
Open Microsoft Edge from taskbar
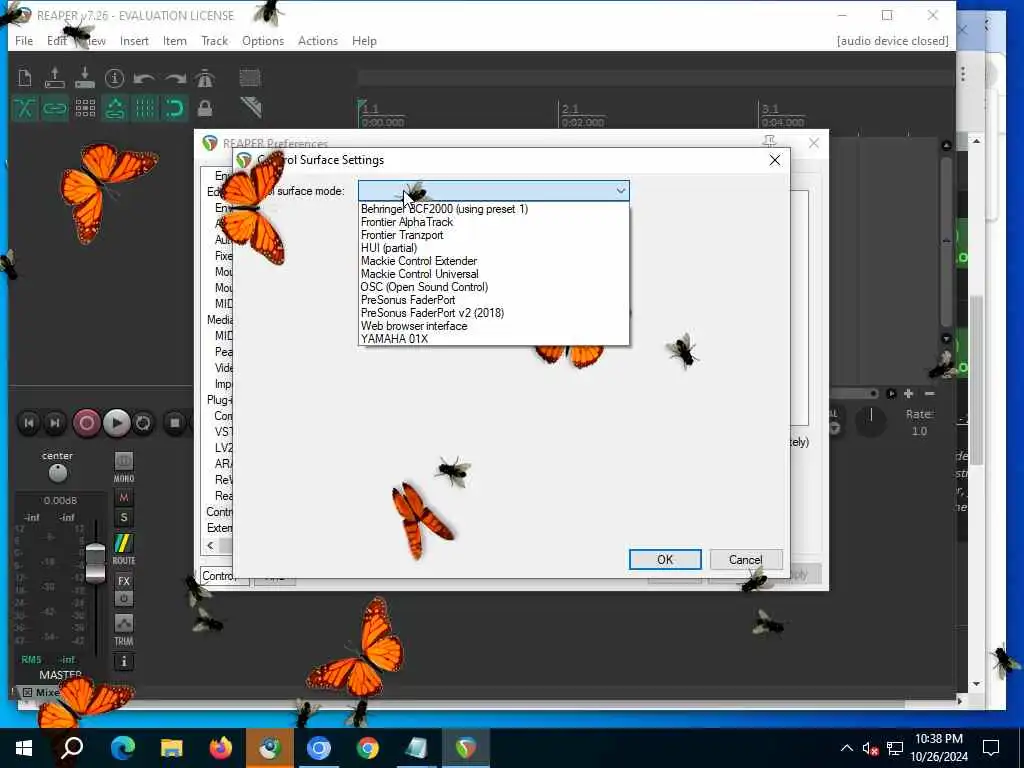pos(122,748)
